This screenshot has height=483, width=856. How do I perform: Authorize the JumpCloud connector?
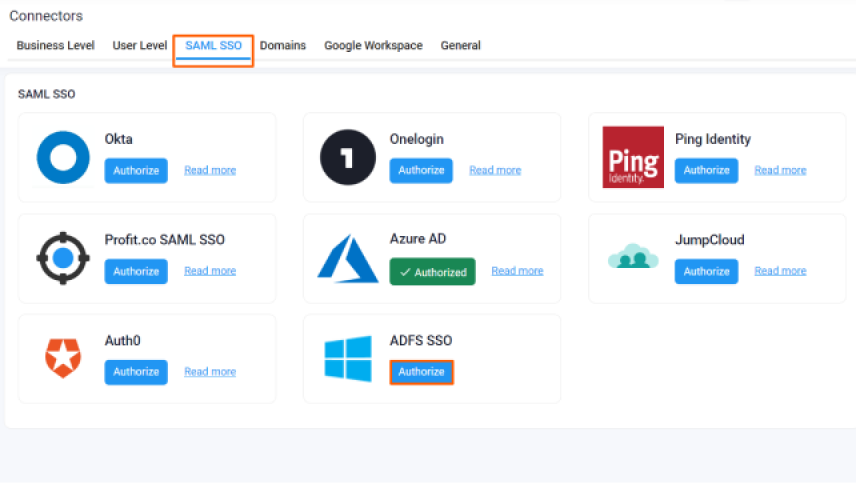tap(706, 271)
